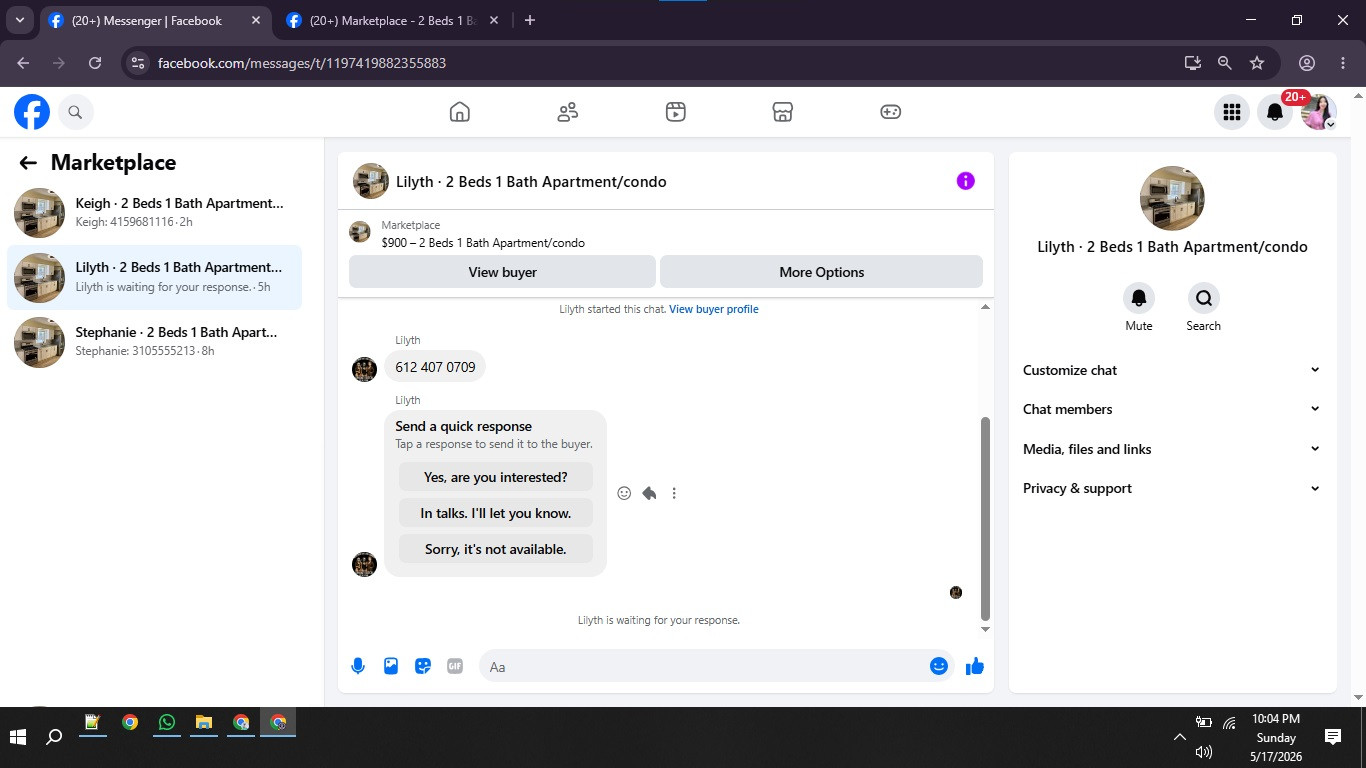Viewport: 1366px width, 768px height.
Task: Click the voice clip microphone icon
Action: 358,666
